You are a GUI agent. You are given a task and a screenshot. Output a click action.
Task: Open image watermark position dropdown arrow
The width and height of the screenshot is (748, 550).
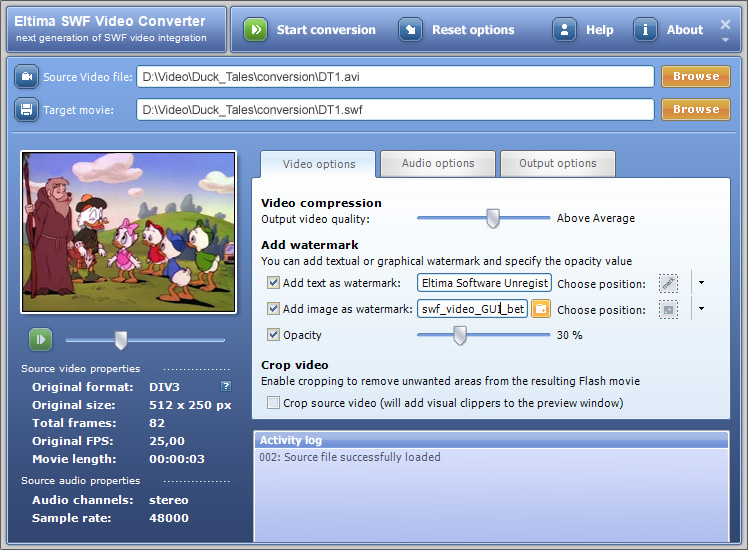coord(701,309)
